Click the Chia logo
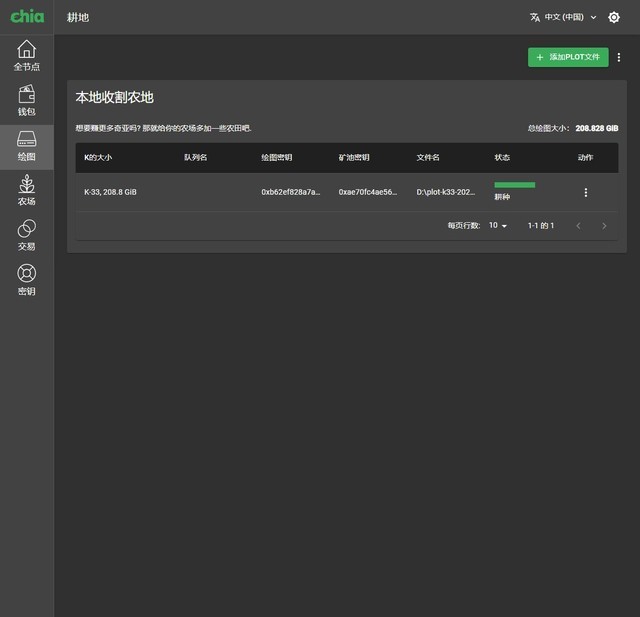The image size is (640, 617). click(27, 17)
